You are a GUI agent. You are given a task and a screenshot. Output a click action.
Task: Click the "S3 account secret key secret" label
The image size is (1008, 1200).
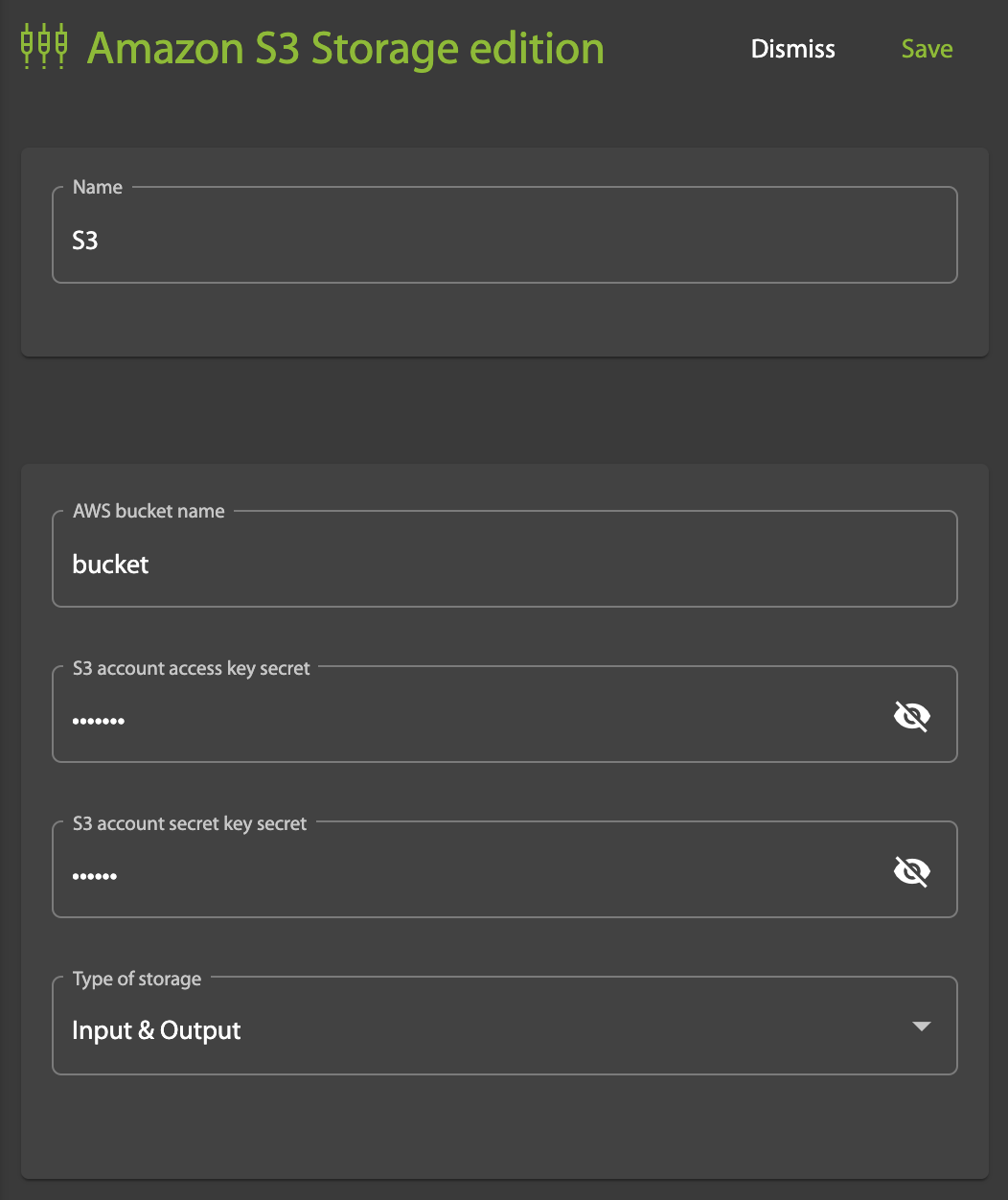[190, 823]
